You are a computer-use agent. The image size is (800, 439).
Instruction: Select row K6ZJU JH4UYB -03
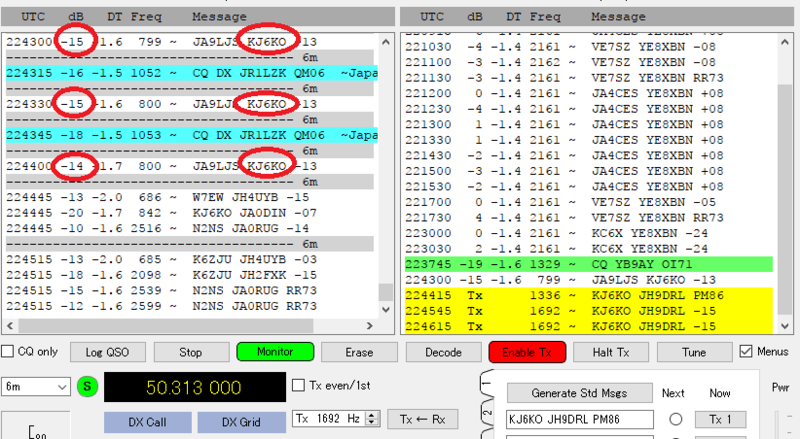192,260
